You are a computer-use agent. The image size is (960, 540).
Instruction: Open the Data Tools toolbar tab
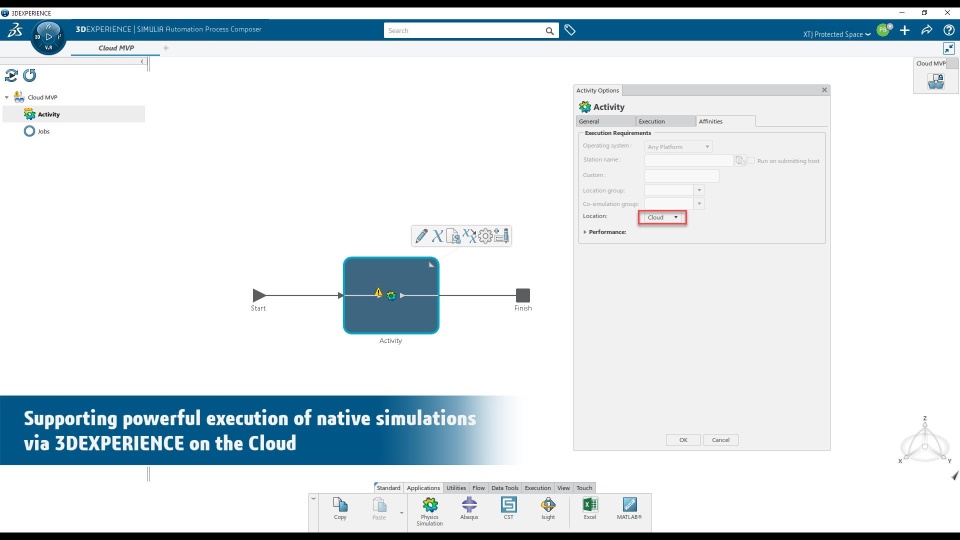[x=505, y=488]
